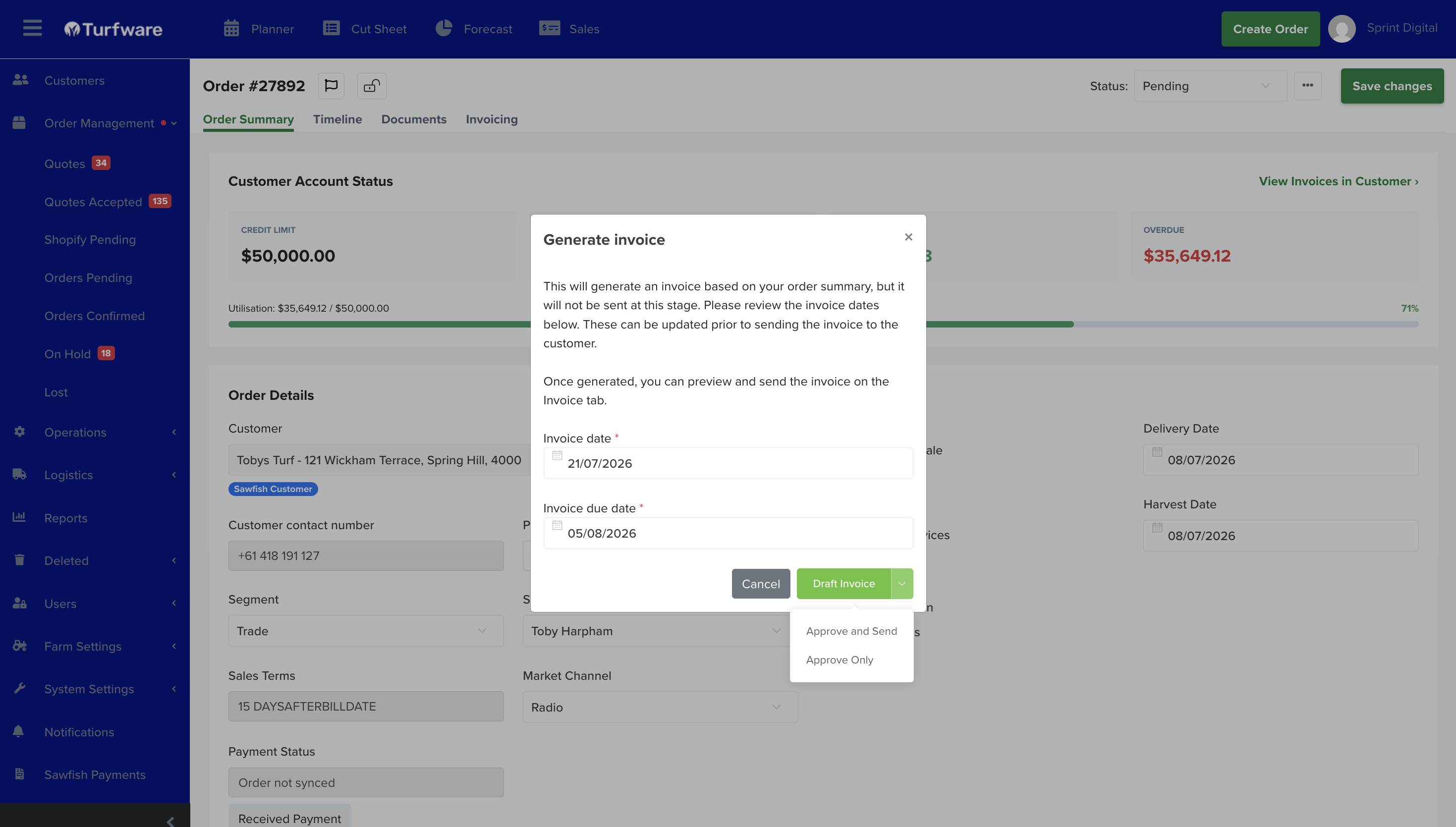Screen dimensions: 1456x827
Task: Click the Deleted trash icon
Action: [19, 560]
